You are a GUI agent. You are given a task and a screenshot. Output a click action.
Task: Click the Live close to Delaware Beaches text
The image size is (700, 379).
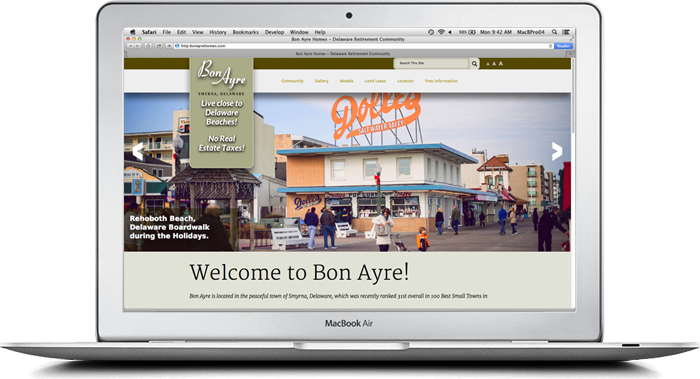221,112
